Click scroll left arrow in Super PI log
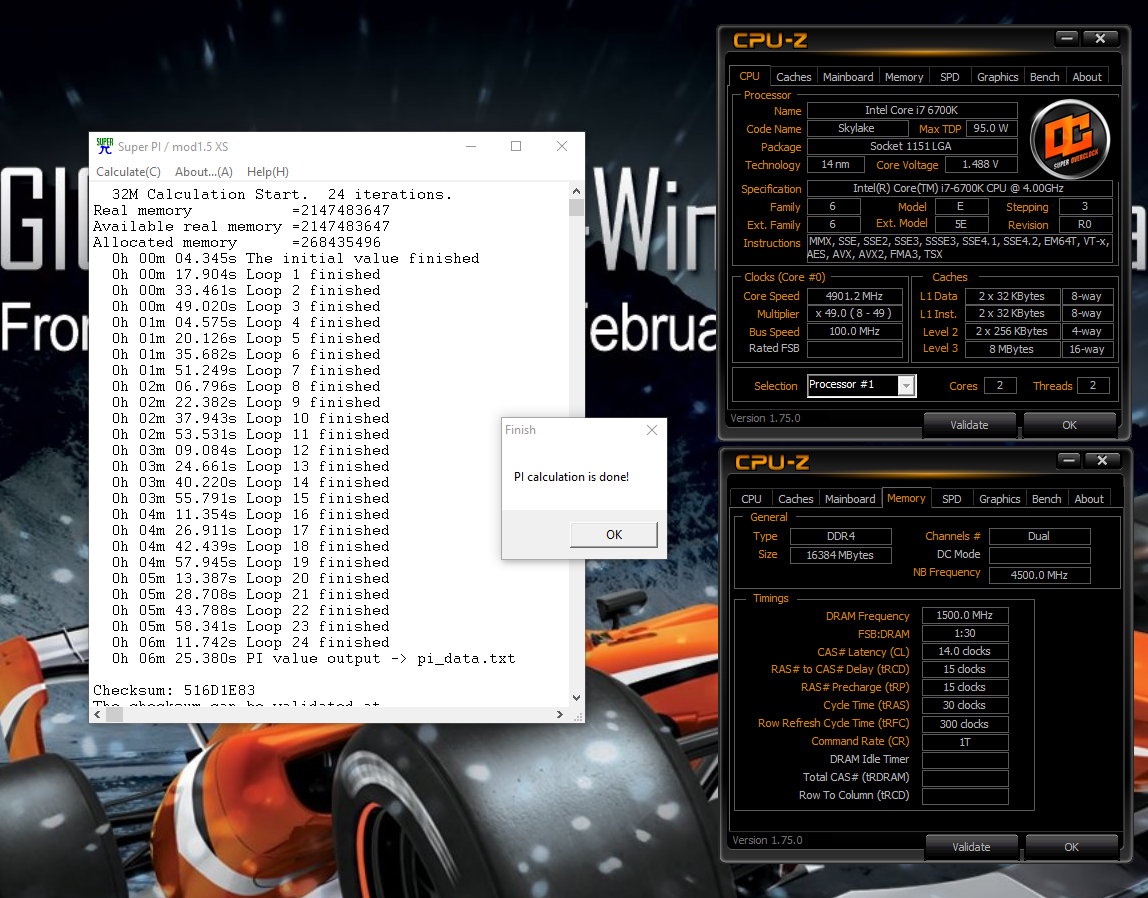 tap(97, 714)
